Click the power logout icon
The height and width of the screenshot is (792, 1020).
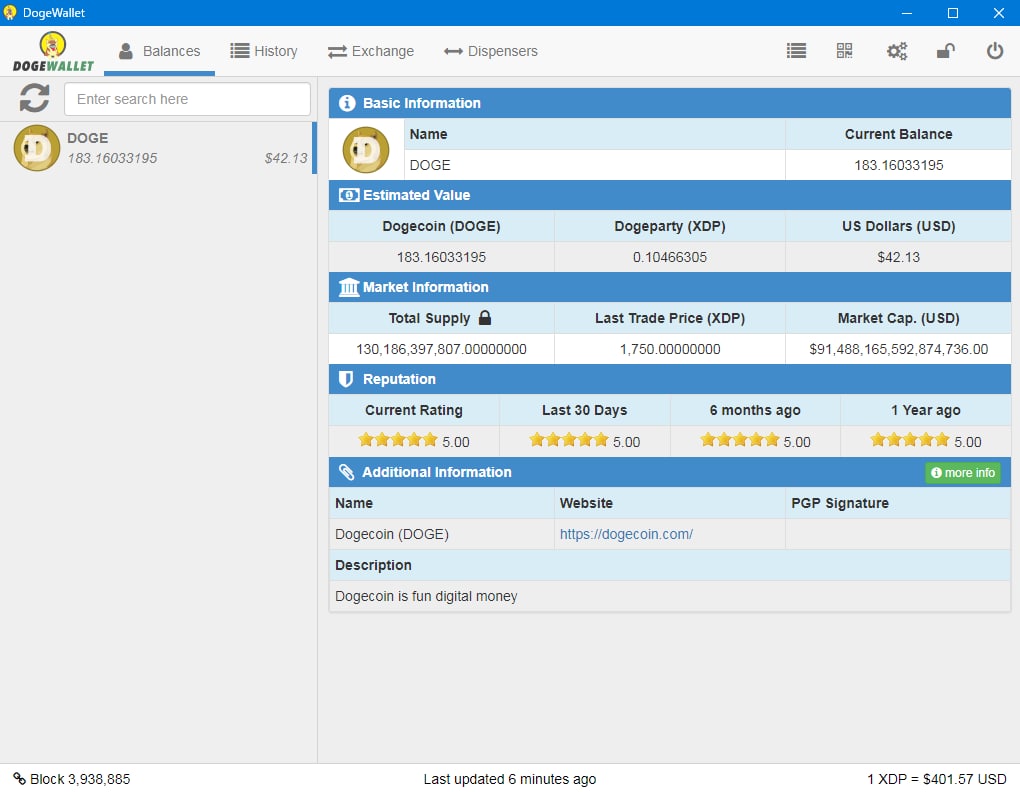995,51
